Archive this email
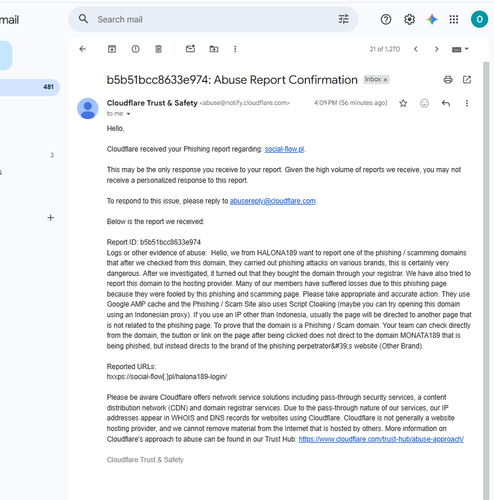The width and height of the screenshot is (494, 500). coord(112,49)
